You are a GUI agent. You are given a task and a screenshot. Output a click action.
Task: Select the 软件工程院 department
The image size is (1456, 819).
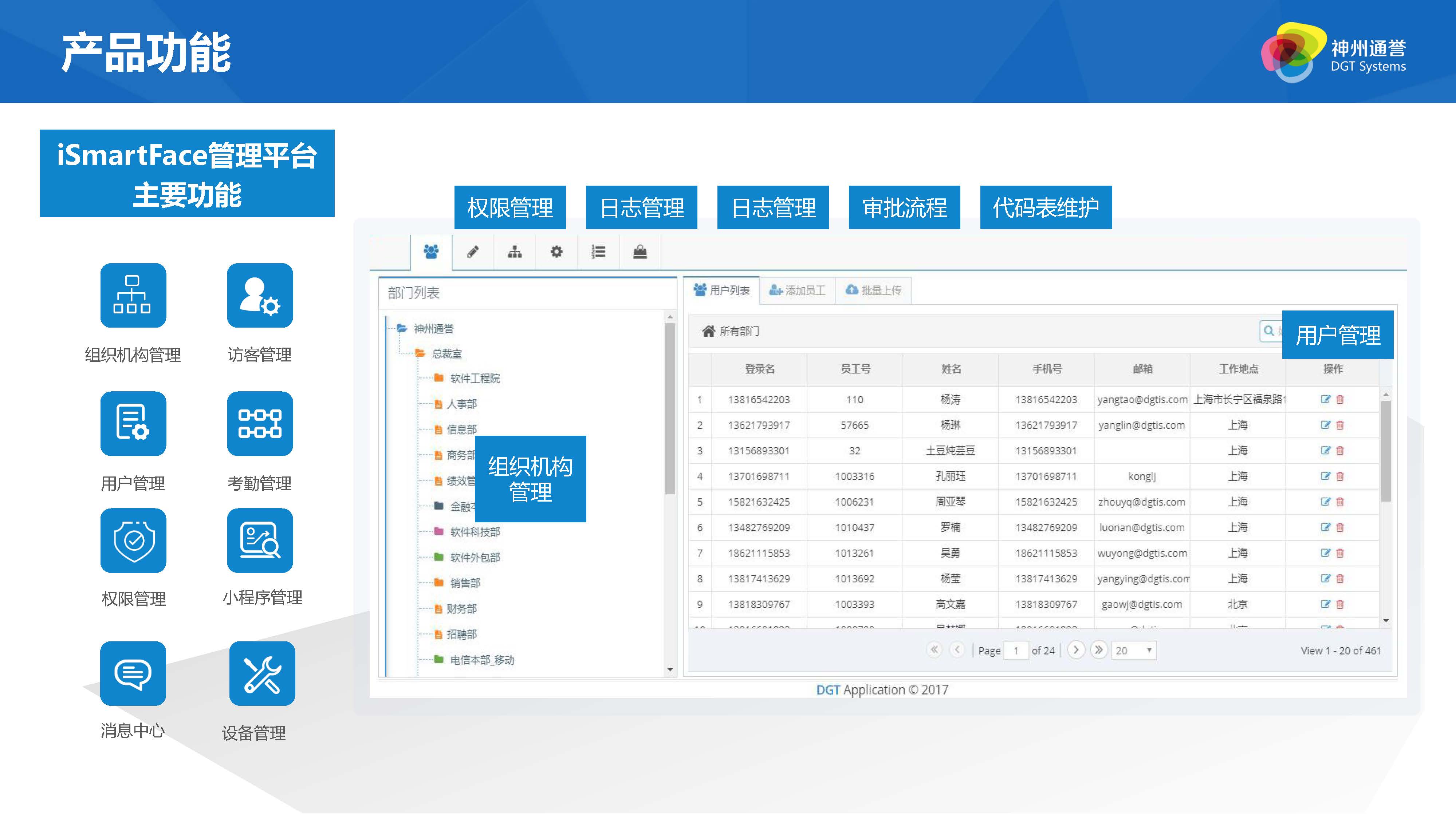pos(475,379)
